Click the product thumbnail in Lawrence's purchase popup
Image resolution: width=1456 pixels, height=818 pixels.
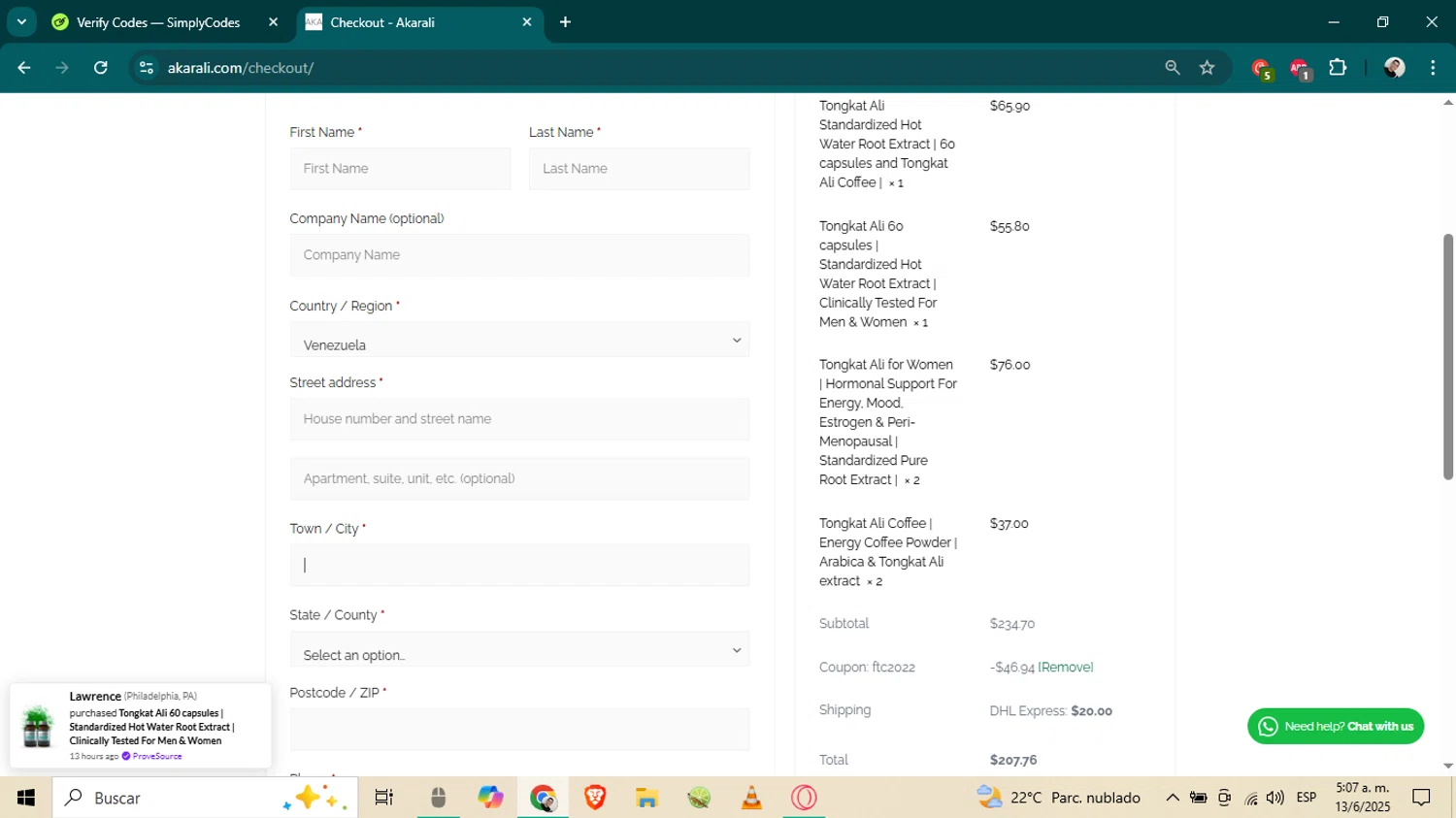click(x=37, y=727)
